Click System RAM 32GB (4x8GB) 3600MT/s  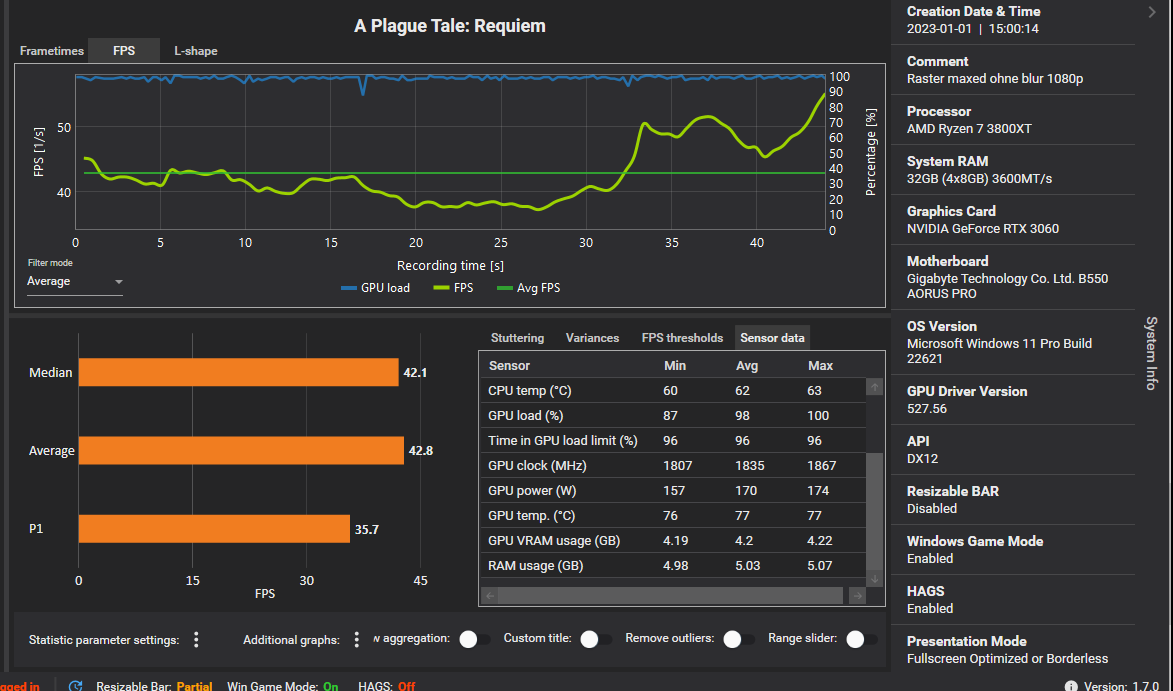[979, 179]
